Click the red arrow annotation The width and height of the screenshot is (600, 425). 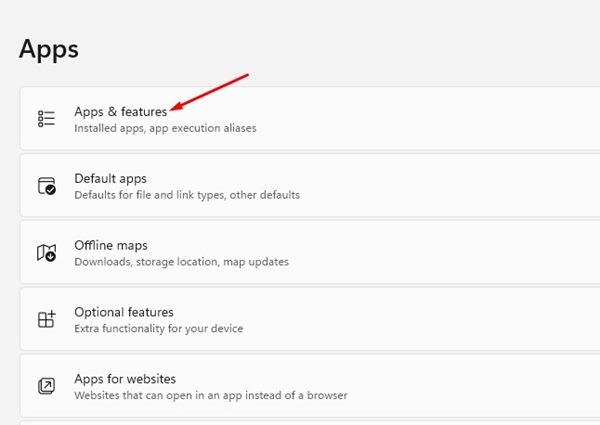(209, 92)
